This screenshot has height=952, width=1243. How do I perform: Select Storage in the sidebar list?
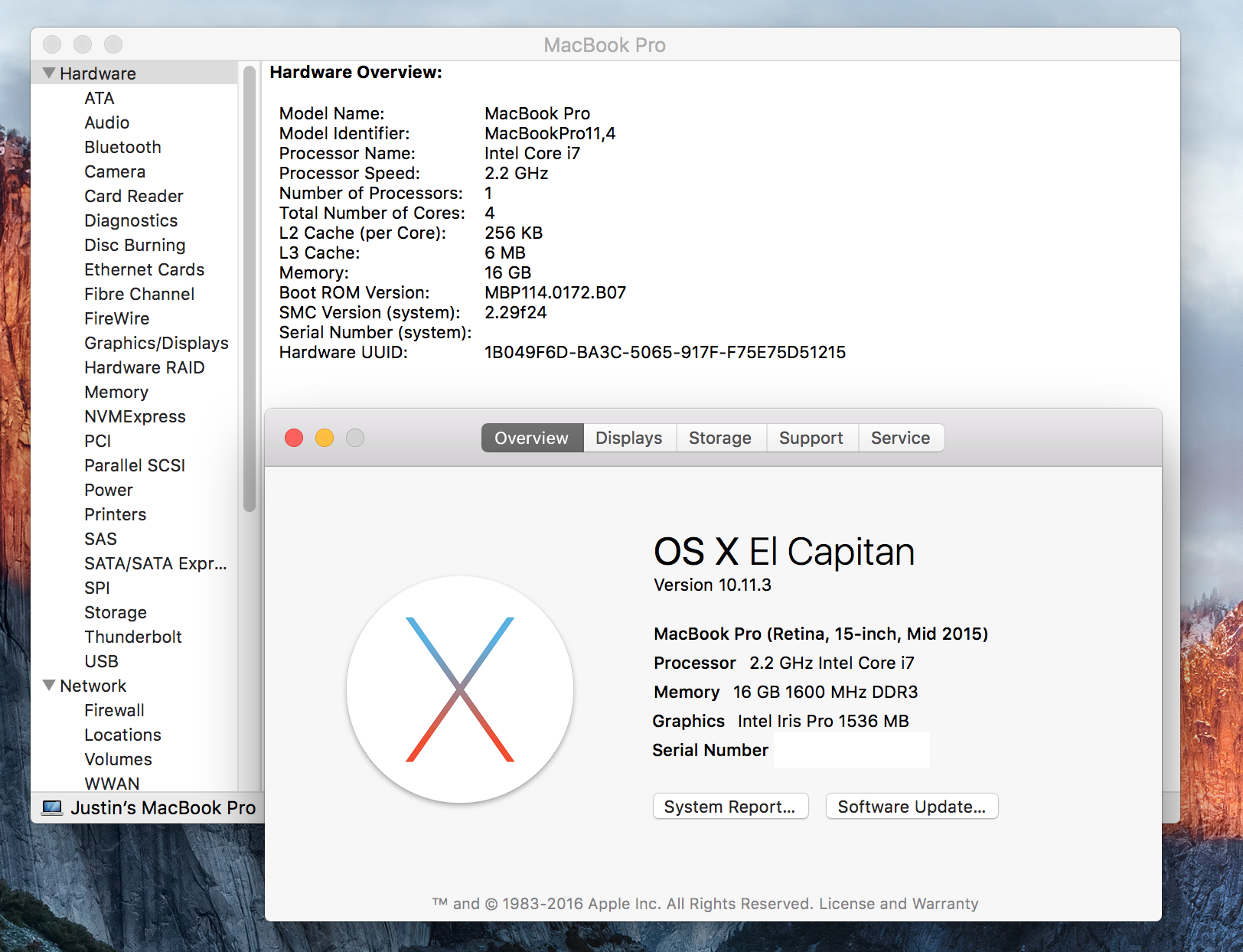(x=116, y=612)
